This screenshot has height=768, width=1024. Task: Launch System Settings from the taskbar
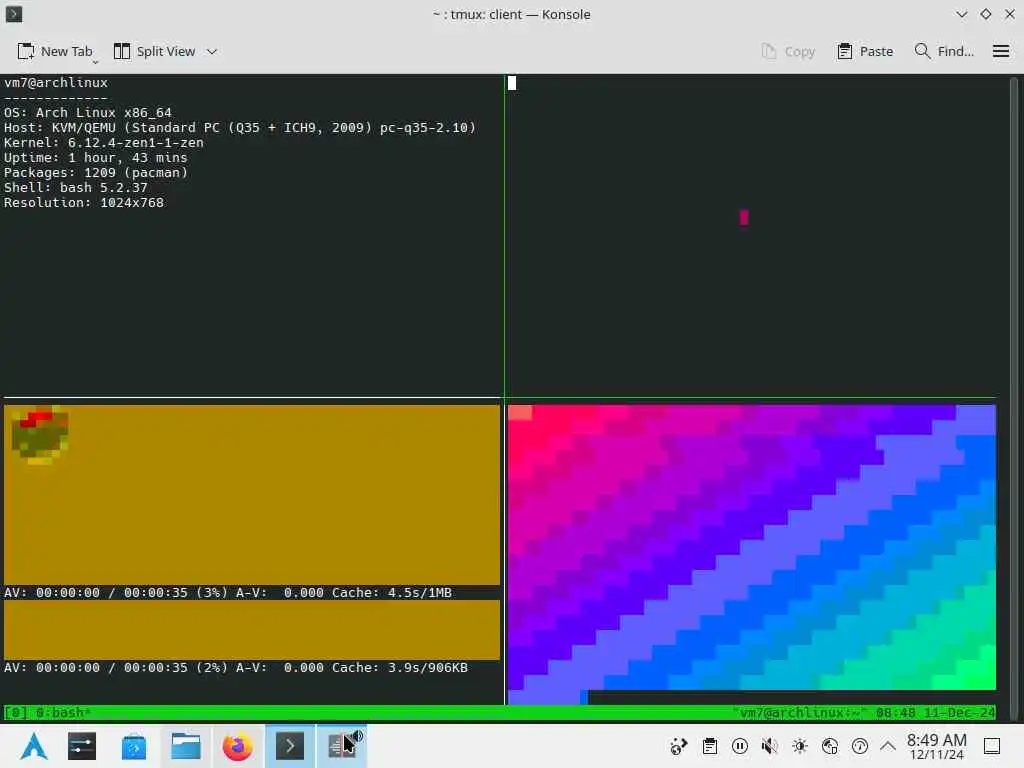[82, 746]
